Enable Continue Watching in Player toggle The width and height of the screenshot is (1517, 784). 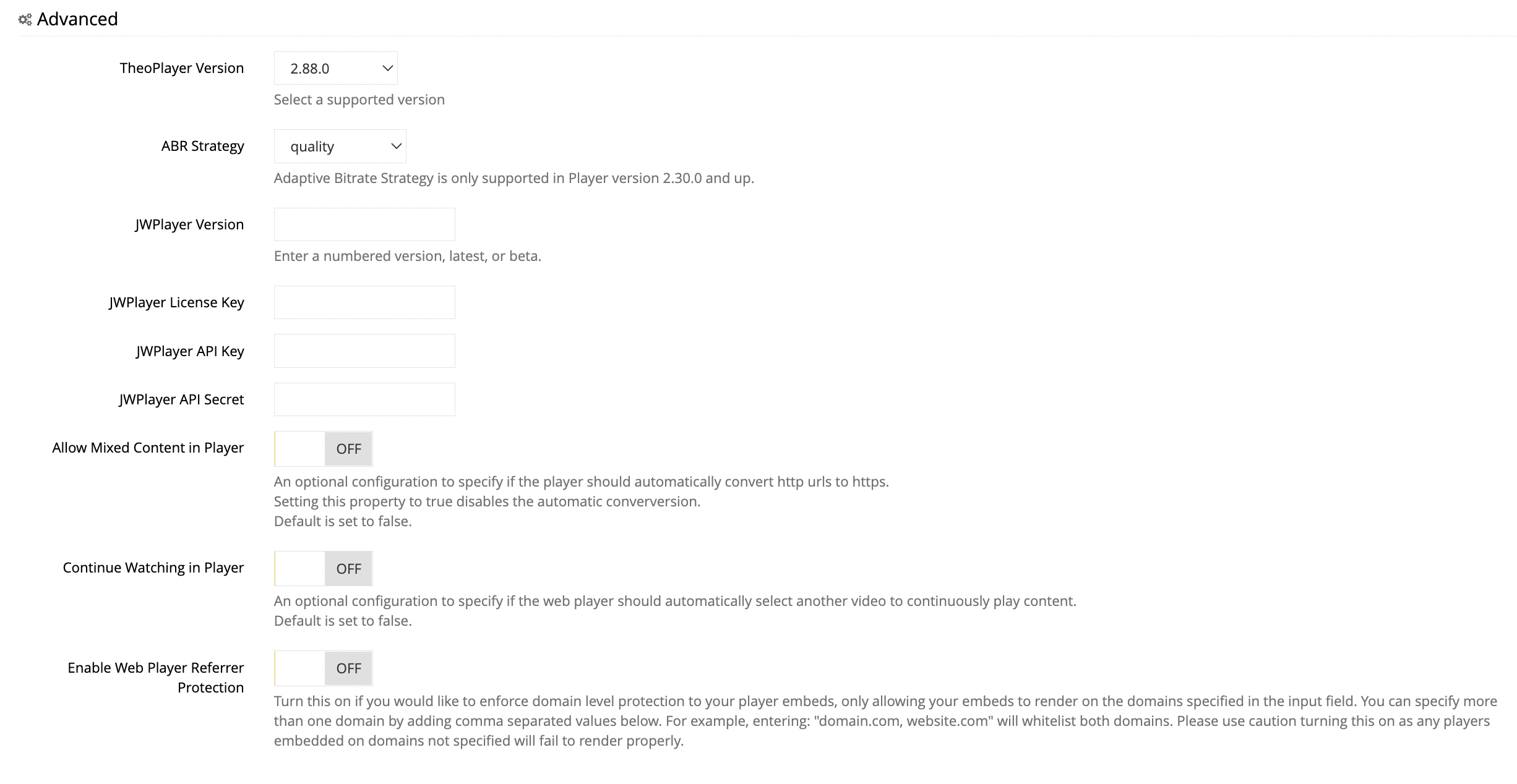pos(324,568)
